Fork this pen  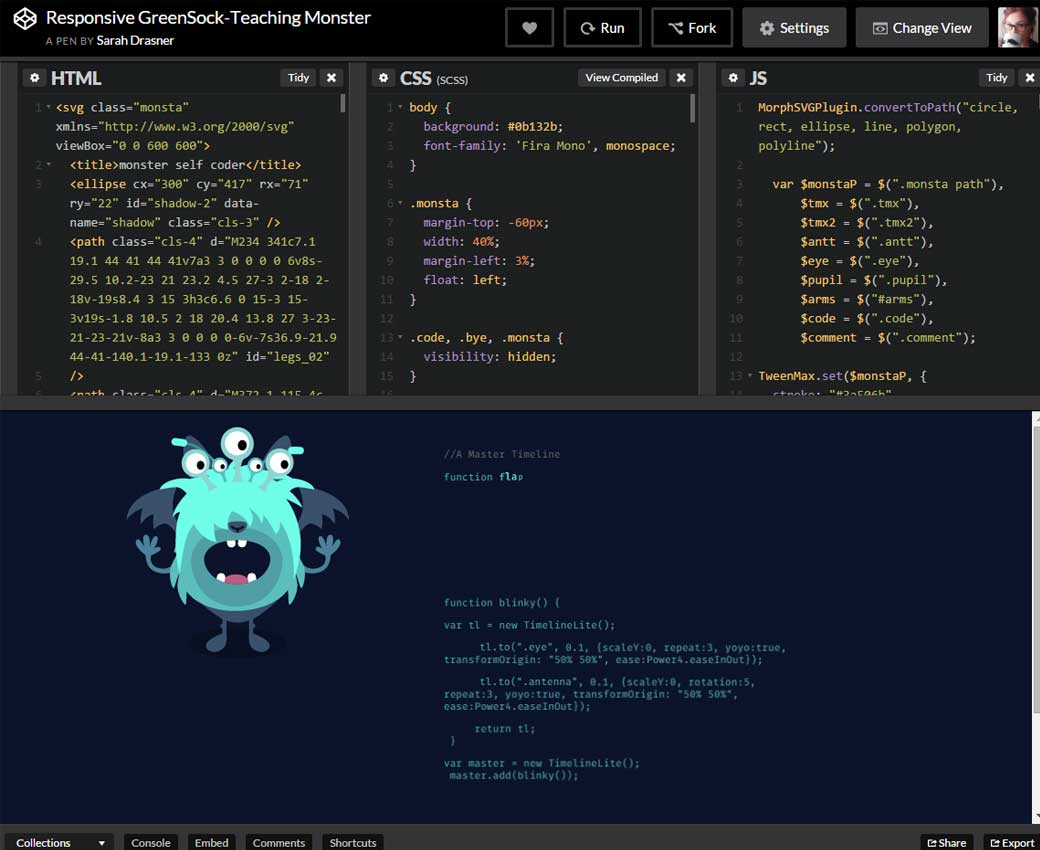pos(692,28)
